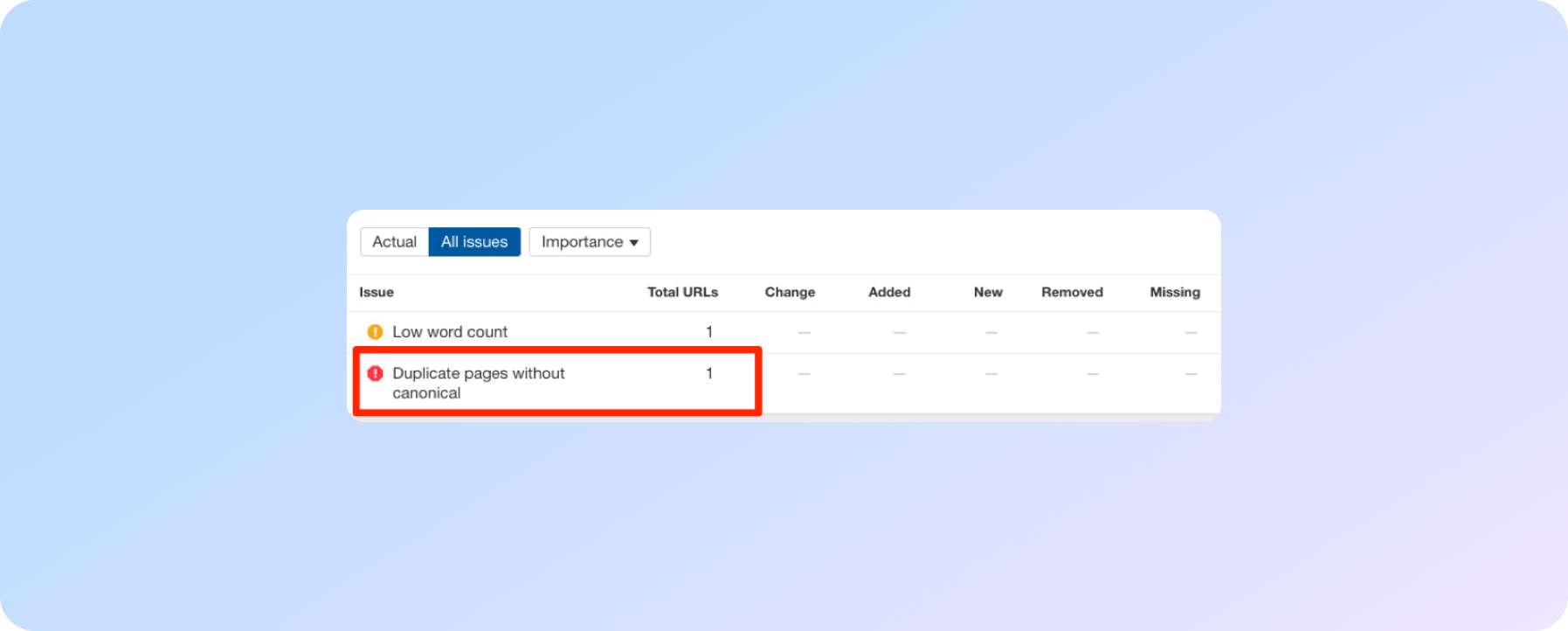Click the horizontal scrollbar below the table
The width and height of the screenshot is (1568, 631).
[784, 418]
